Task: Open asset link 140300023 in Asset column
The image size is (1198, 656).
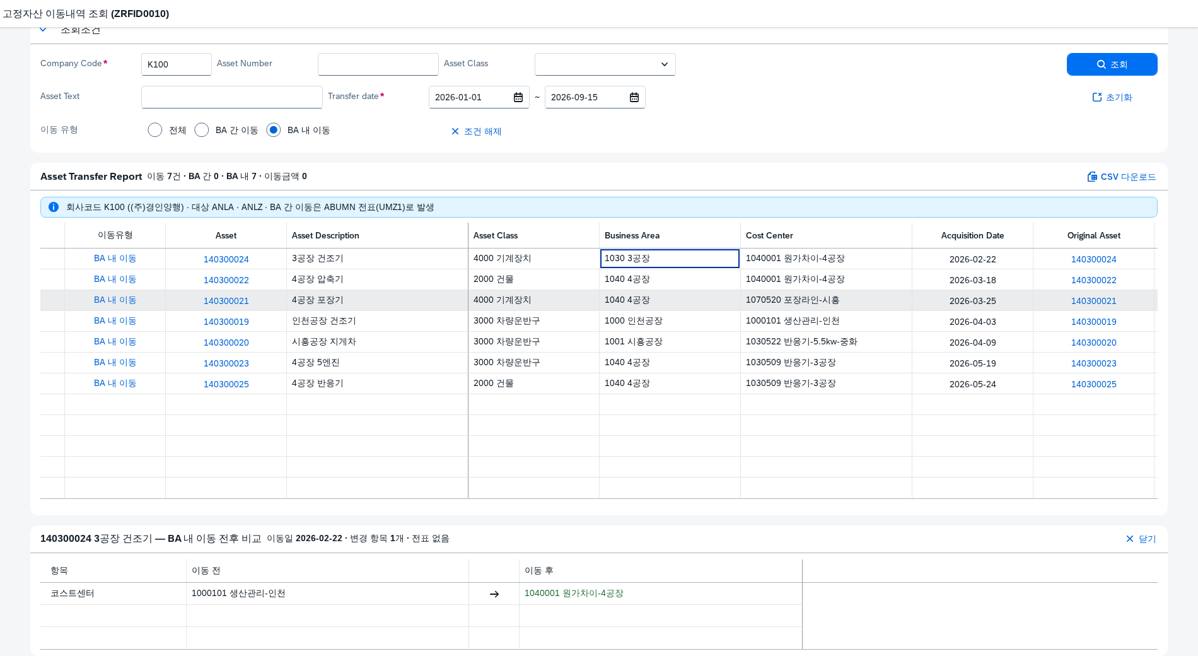Action: [226, 363]
